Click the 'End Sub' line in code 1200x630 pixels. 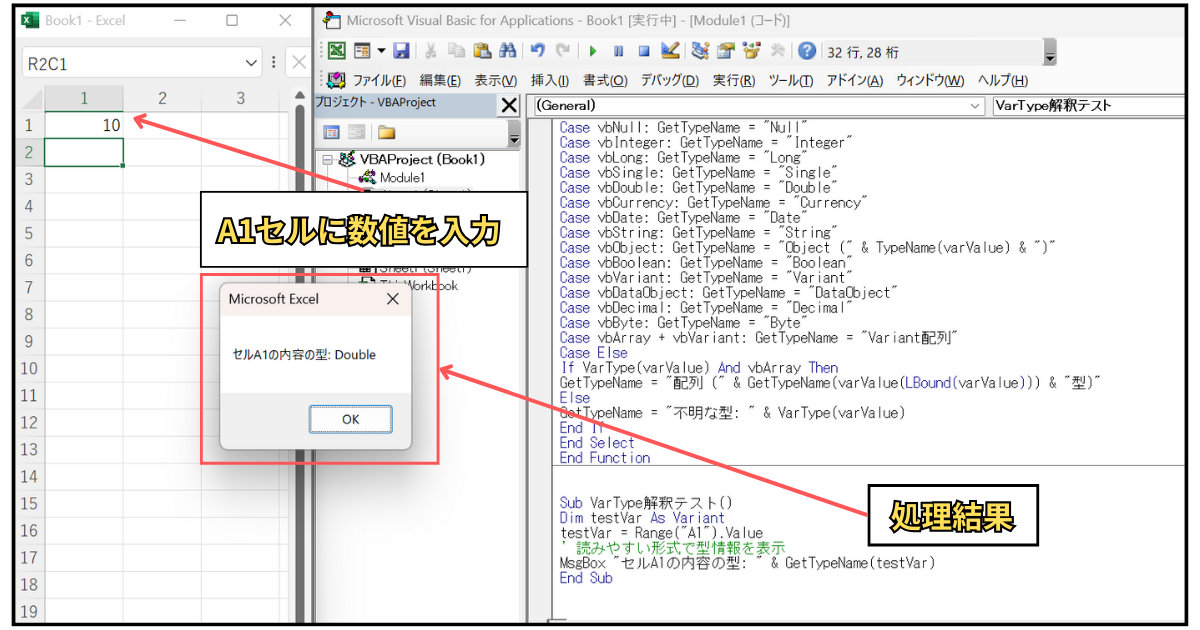pos(586,578)
